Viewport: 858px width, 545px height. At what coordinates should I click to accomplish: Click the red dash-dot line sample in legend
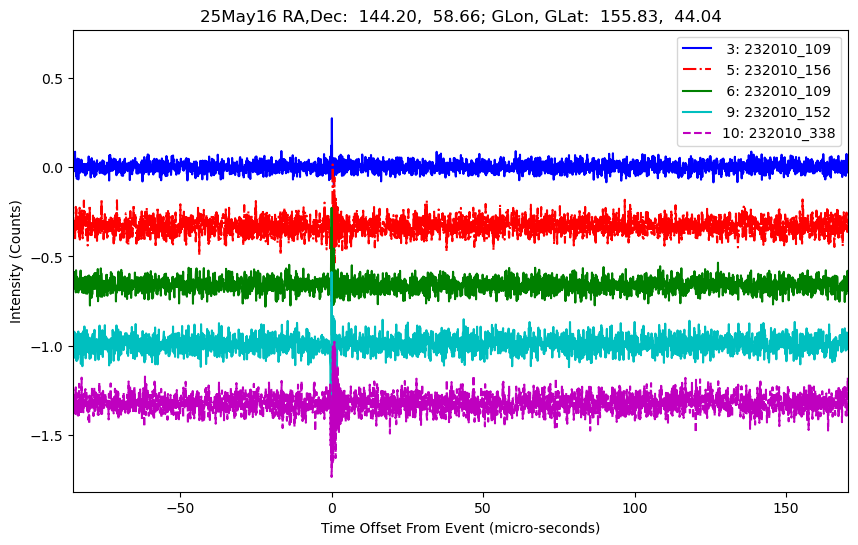697,69
